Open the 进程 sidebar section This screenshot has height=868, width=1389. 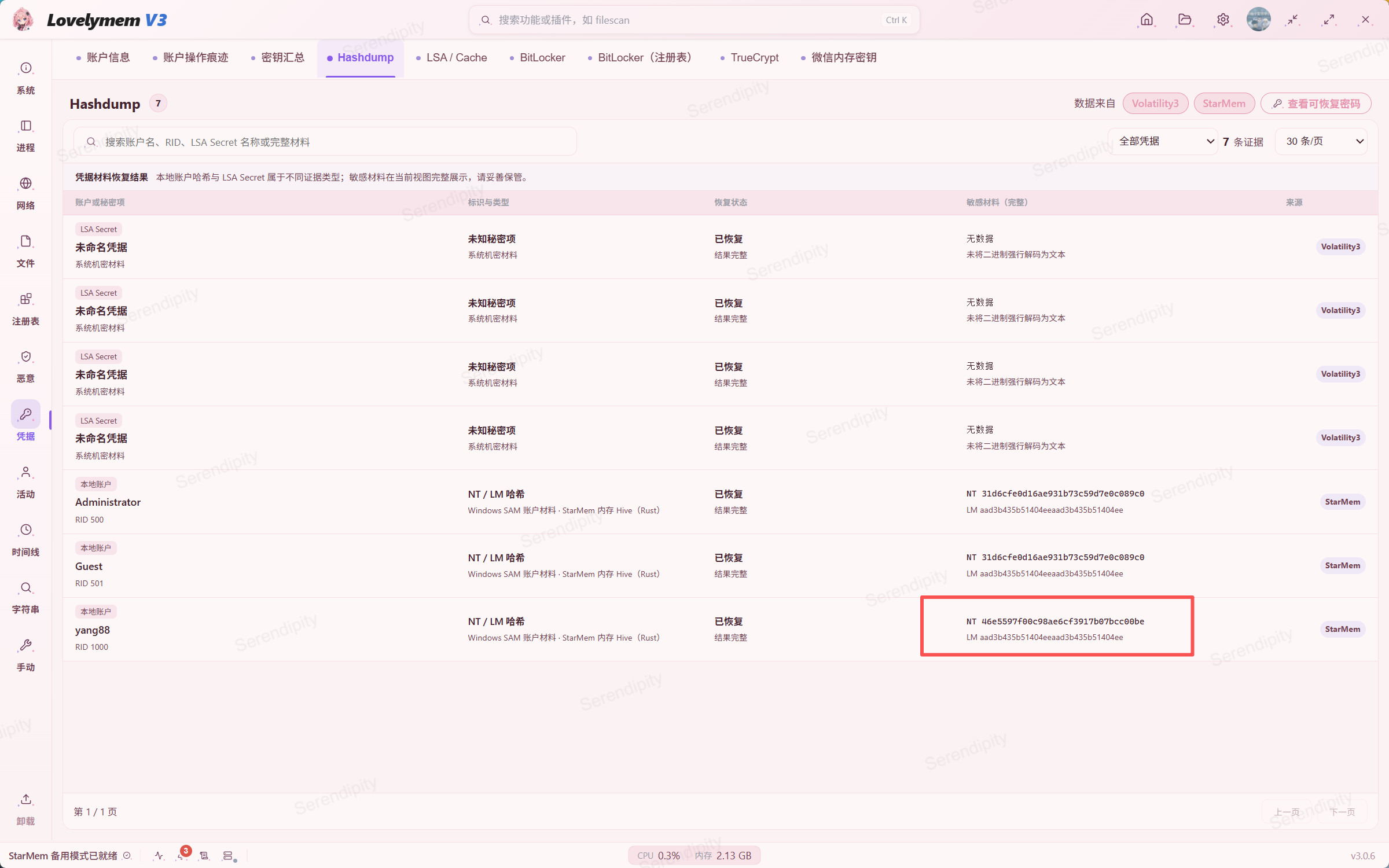point(25,136)
